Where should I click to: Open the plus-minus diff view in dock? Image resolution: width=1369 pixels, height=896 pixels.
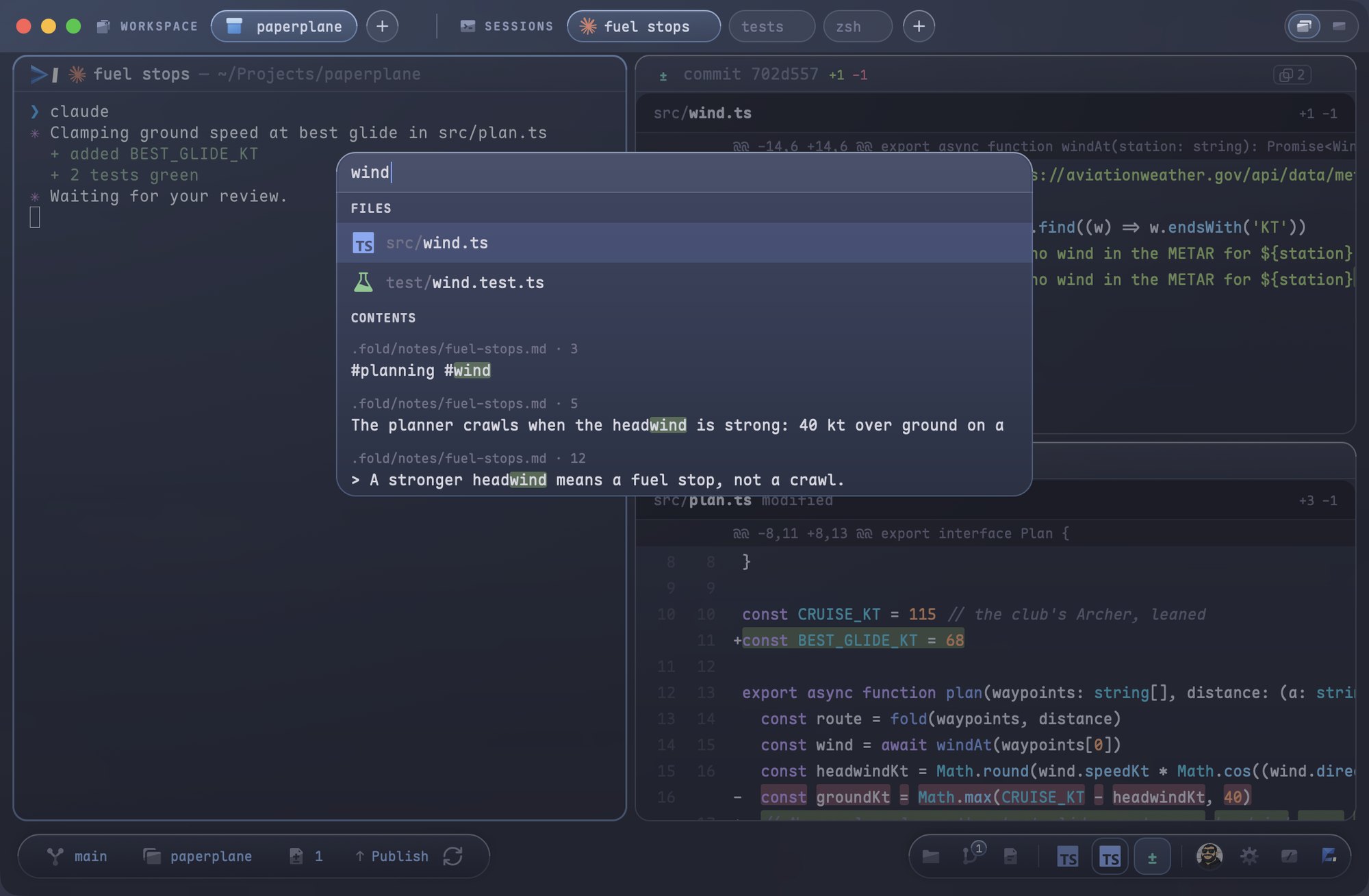pyautogui.click(x=1152, y=857)
